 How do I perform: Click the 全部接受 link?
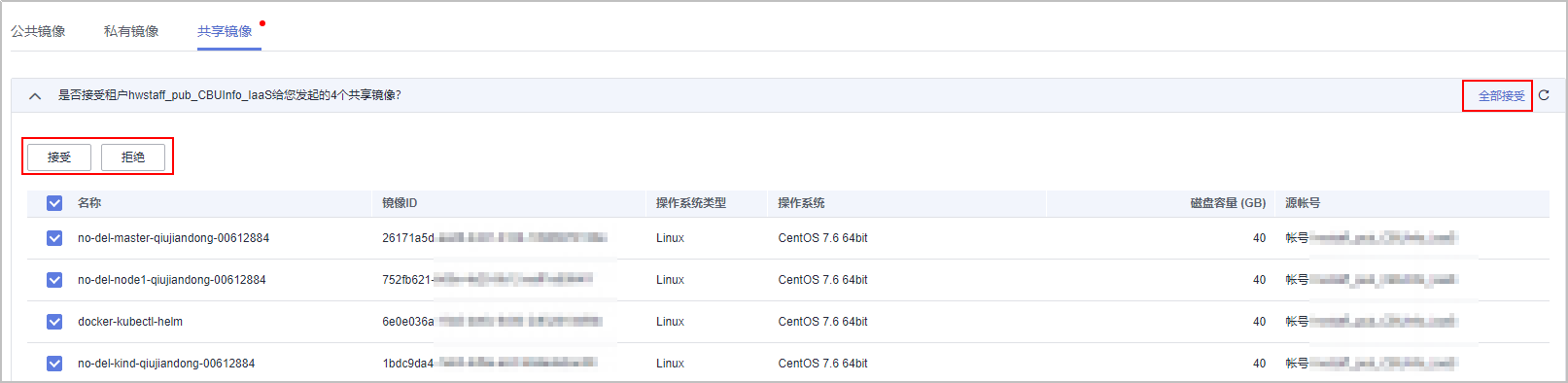1501,96
